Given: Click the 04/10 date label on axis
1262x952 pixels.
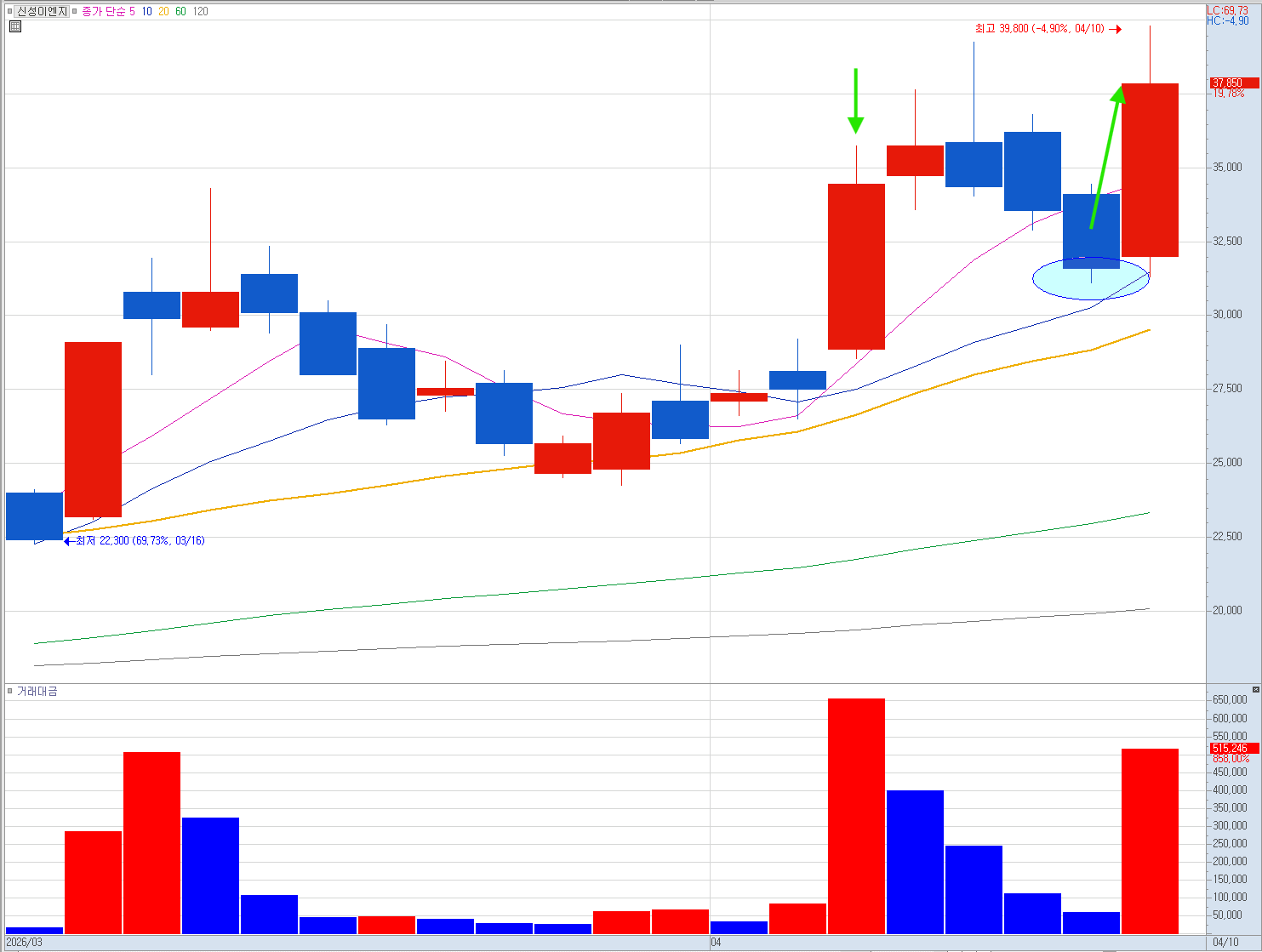Looking at the screenshot, I should [1225, 942].
